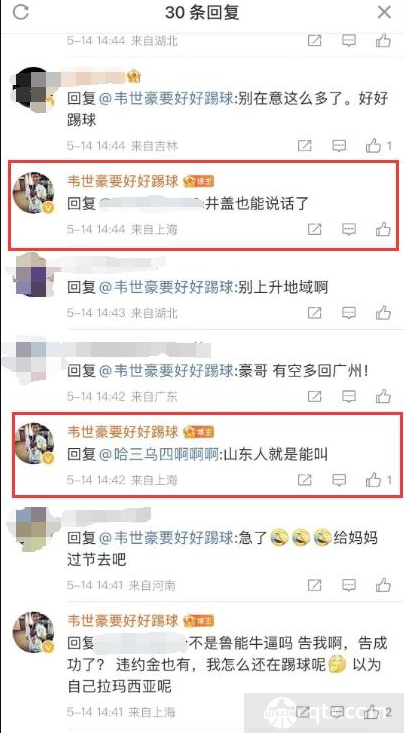404x733 pixels.
Task: View avatar of 韦世豪 on 鲁能牛逼 reply
Action: [x=34, y=632]
